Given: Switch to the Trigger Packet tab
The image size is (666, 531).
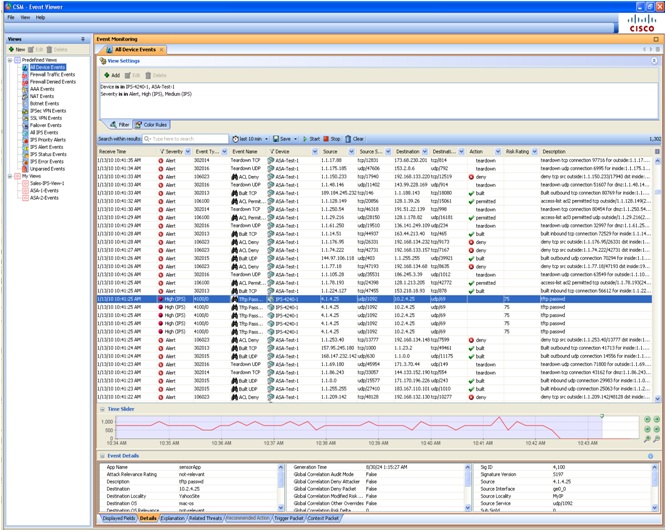Looking at the screenshot, I should tap(289, 518).
